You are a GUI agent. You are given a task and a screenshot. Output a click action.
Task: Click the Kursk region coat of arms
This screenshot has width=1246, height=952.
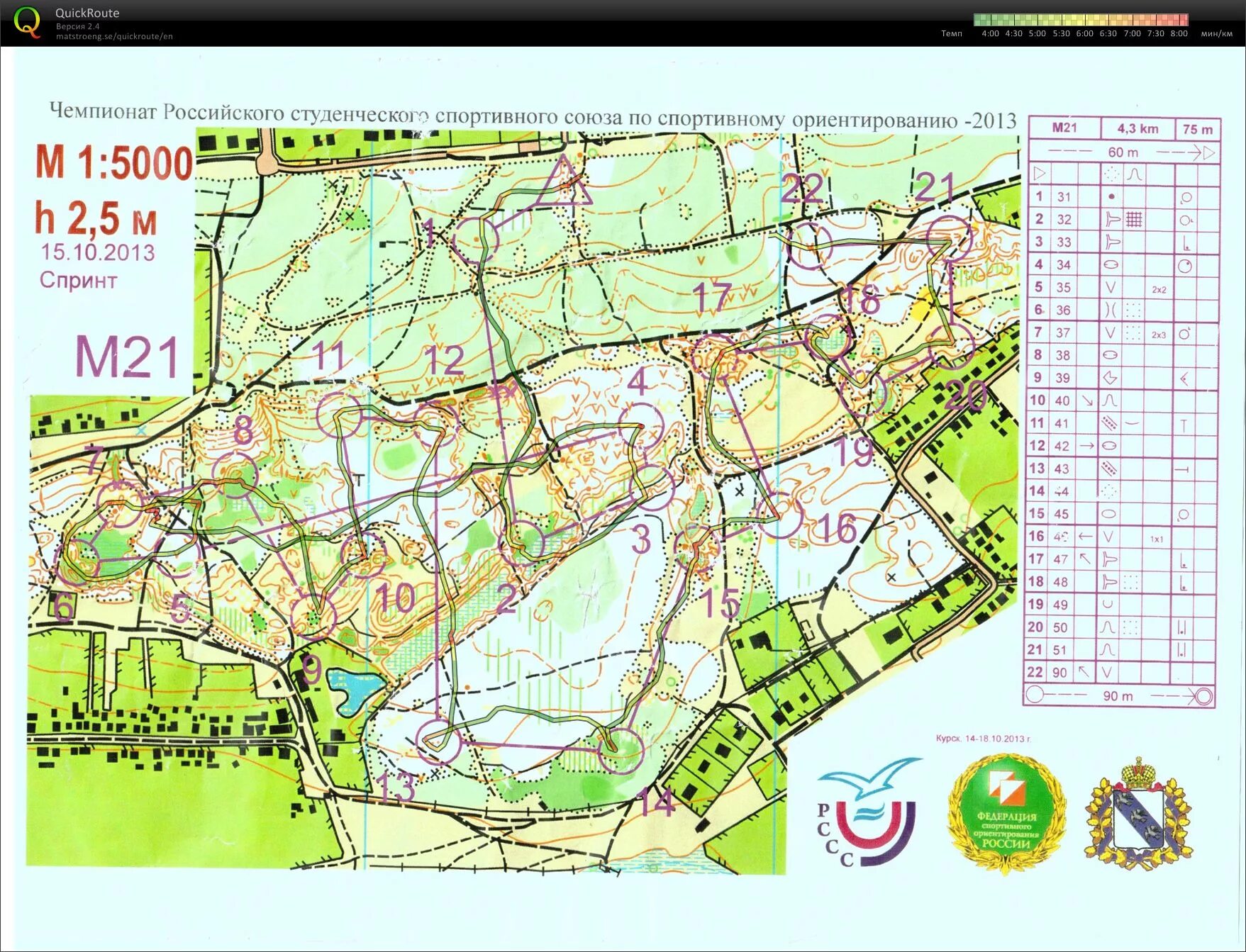click(1138, 813)
